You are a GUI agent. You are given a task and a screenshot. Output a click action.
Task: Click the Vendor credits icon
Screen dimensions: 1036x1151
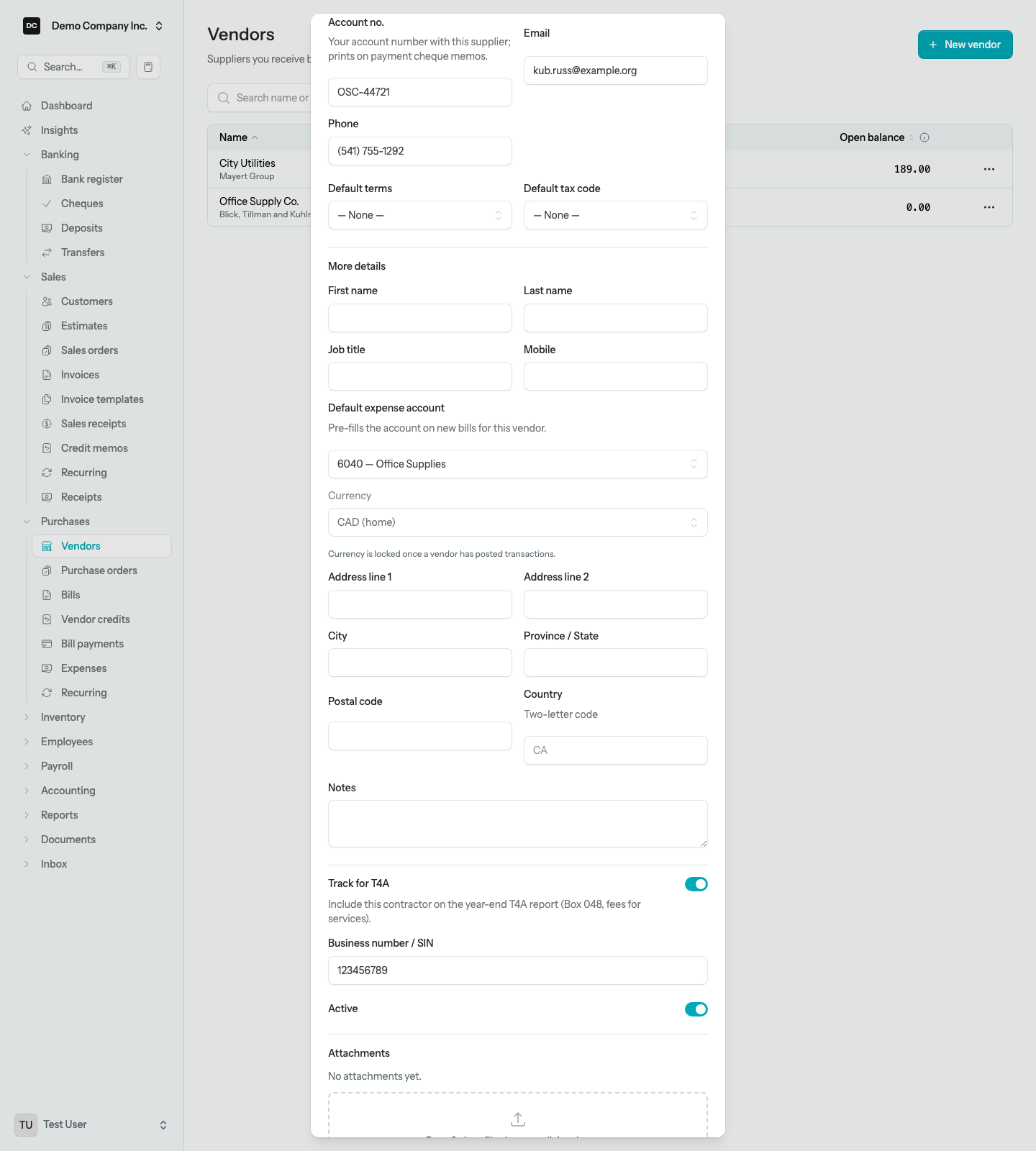[x=47, y=619]
